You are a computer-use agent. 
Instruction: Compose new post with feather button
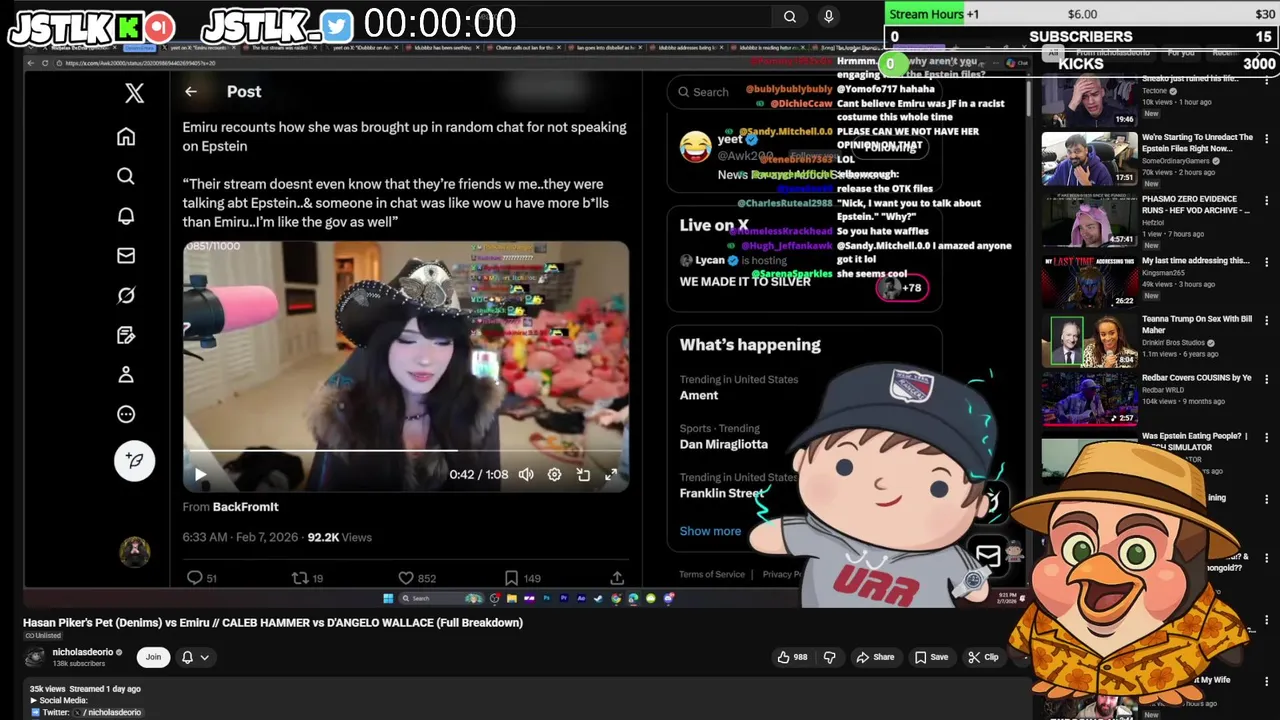(135, 460)
